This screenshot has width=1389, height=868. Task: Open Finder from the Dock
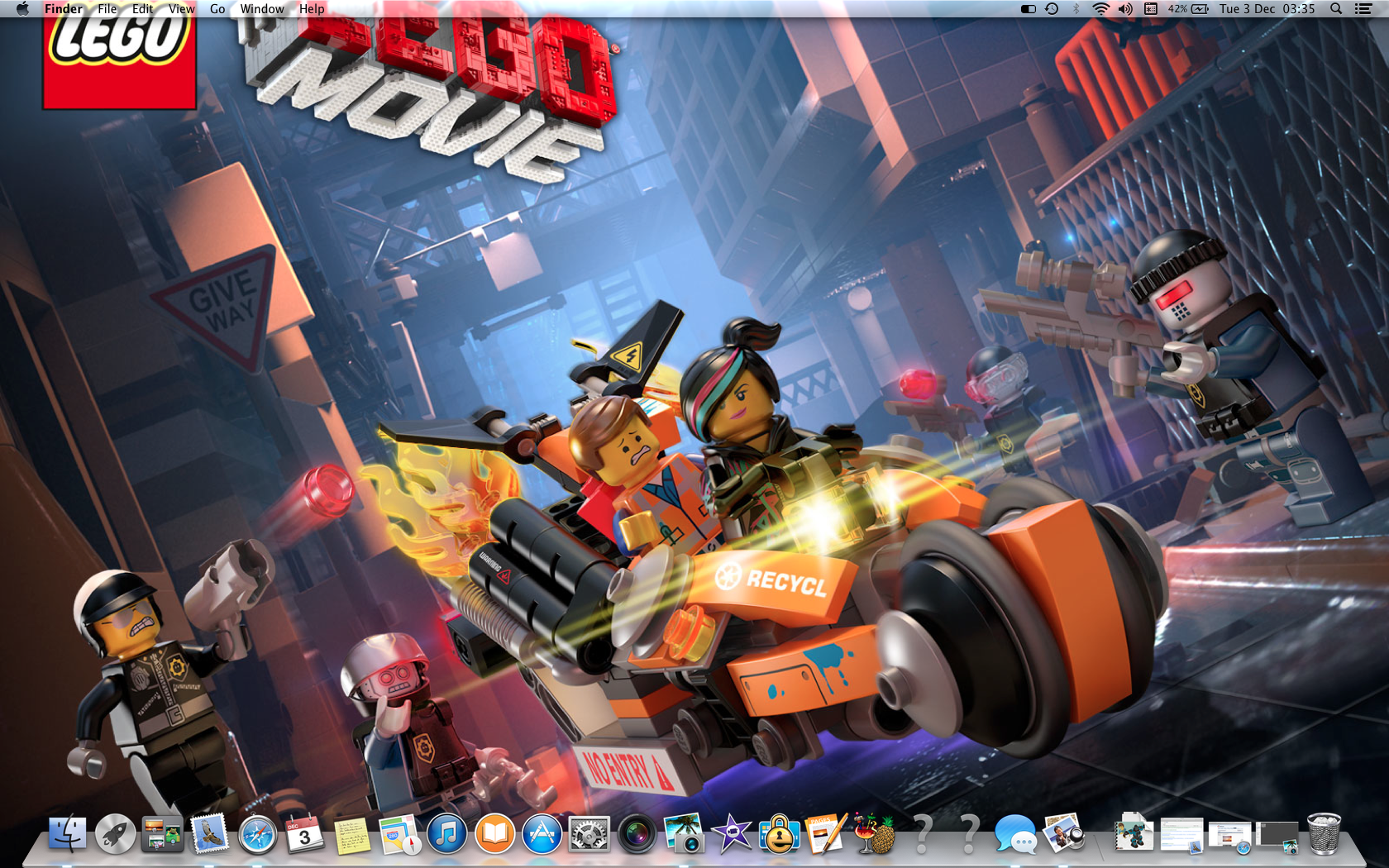click(x=67, y=833)
